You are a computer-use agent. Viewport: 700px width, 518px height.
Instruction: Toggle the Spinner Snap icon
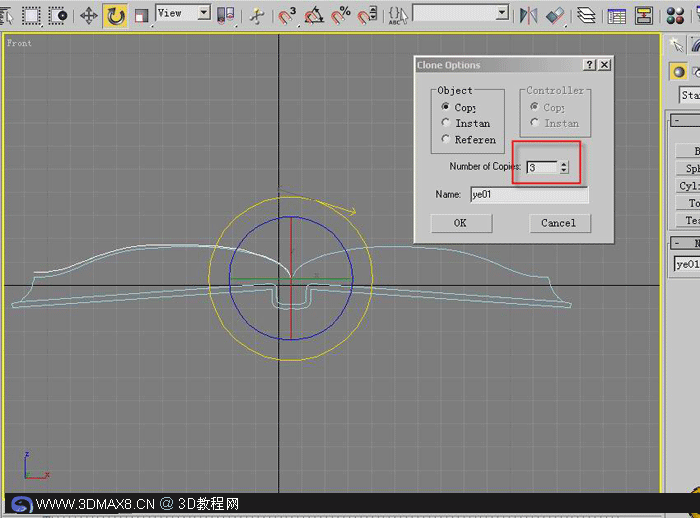click(367, 16)
